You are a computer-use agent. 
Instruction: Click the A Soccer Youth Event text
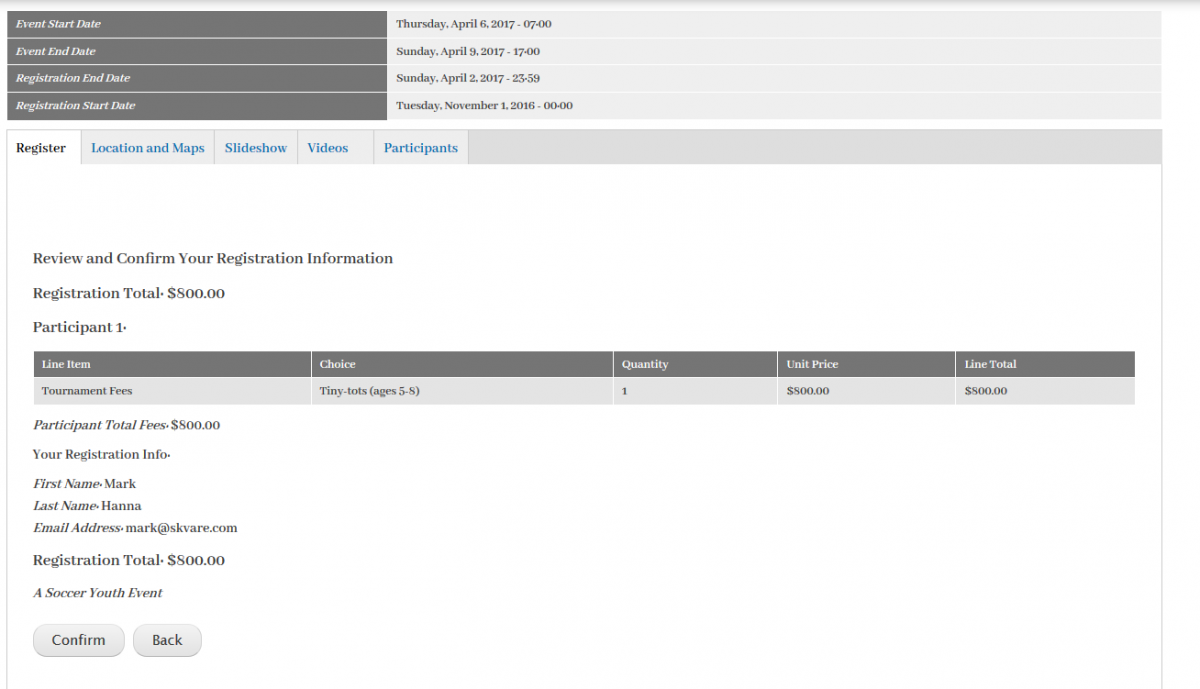click(97, 593)
